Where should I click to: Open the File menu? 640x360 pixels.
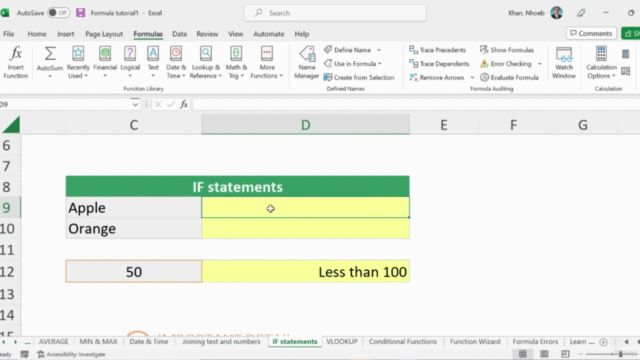pos(9,34)
